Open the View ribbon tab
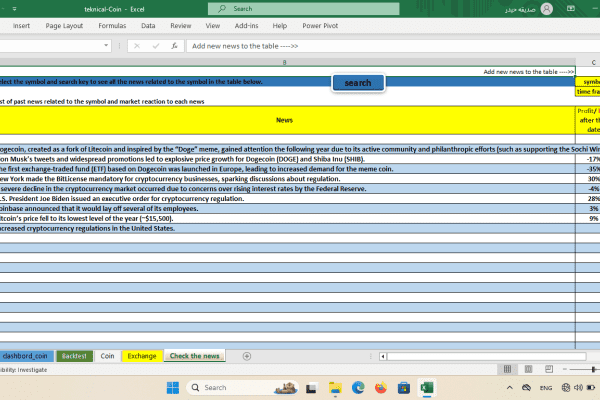Screen dimensions: 600x400 pos(213,26)
